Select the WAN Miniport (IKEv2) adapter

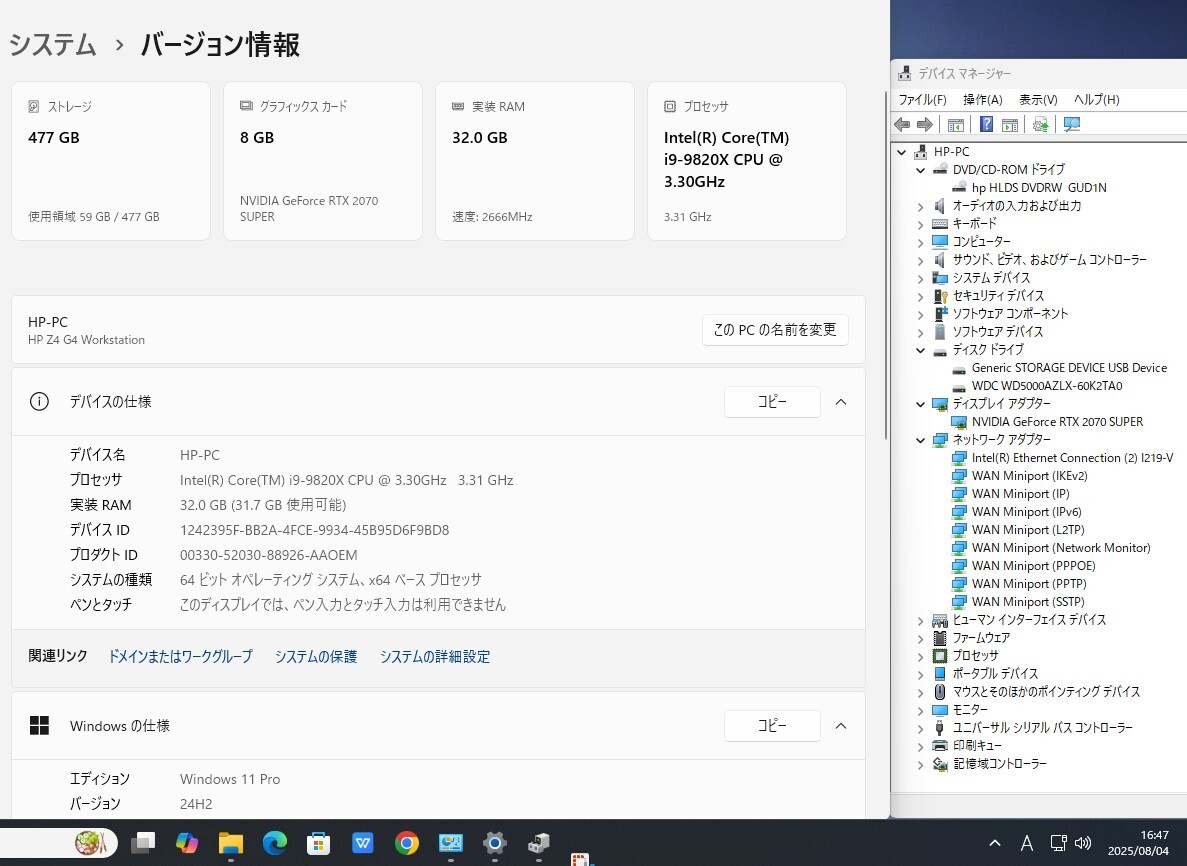point(1030,476)
